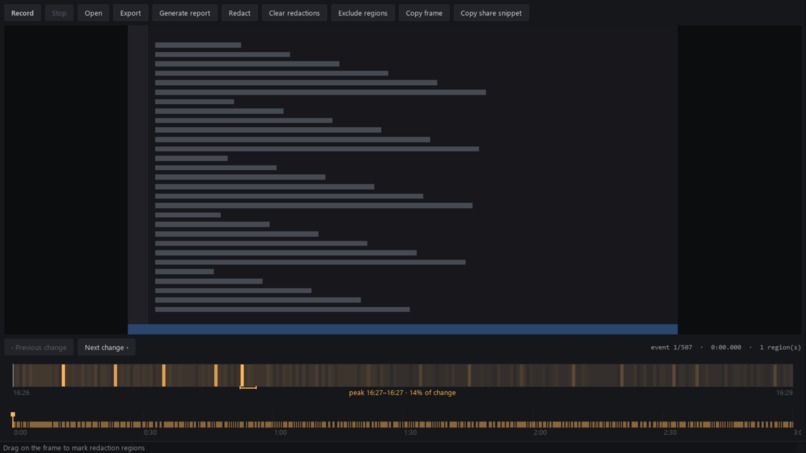
Task: Click Generate report
Action: 185,13
